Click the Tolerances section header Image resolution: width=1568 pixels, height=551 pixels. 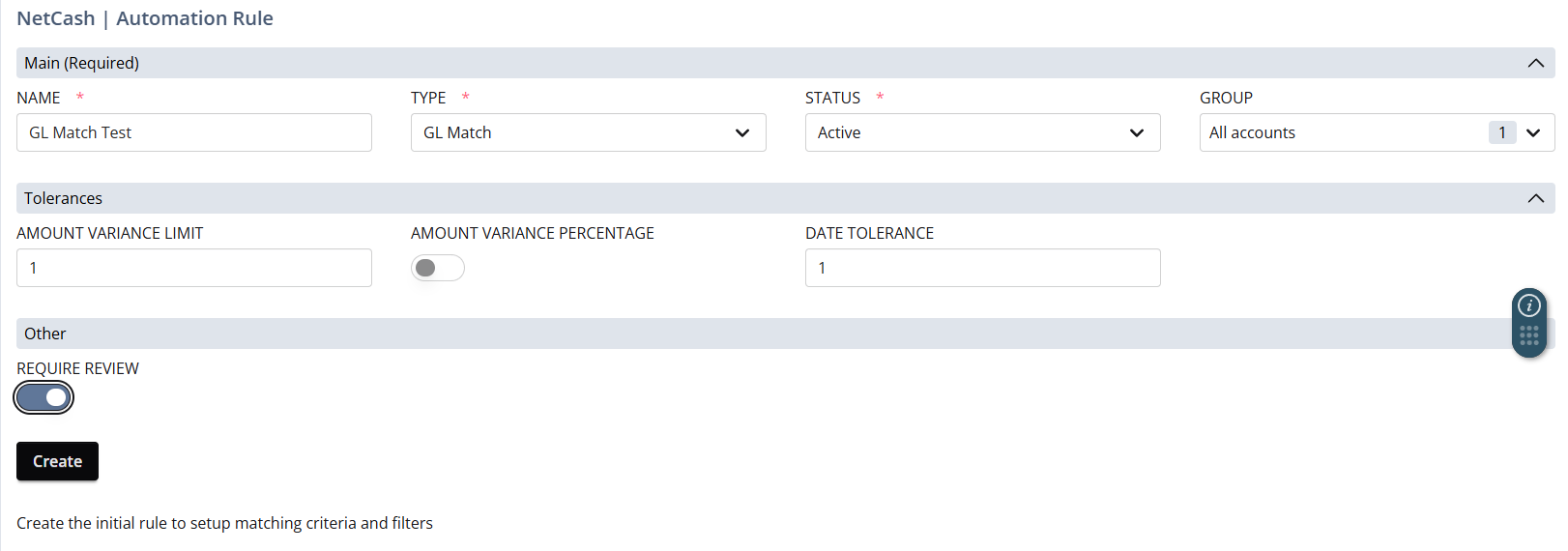pyautogui.click(x=786, y=198)
